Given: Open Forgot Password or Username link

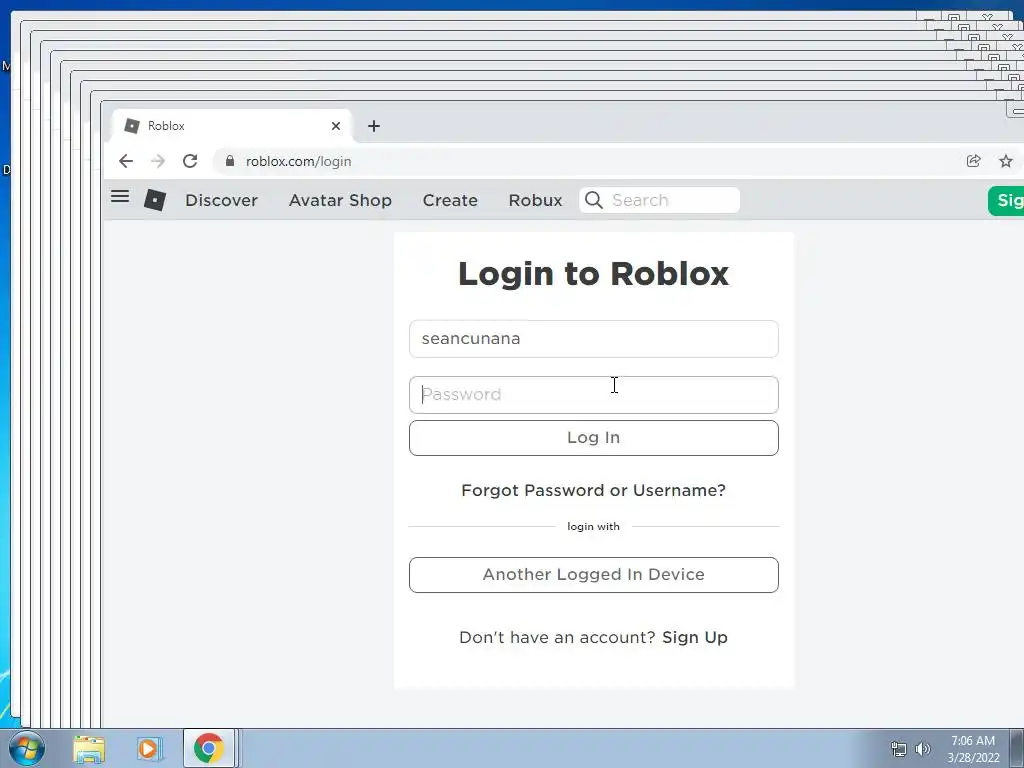Looking at the screenshot, I should (x=594, y=490).
